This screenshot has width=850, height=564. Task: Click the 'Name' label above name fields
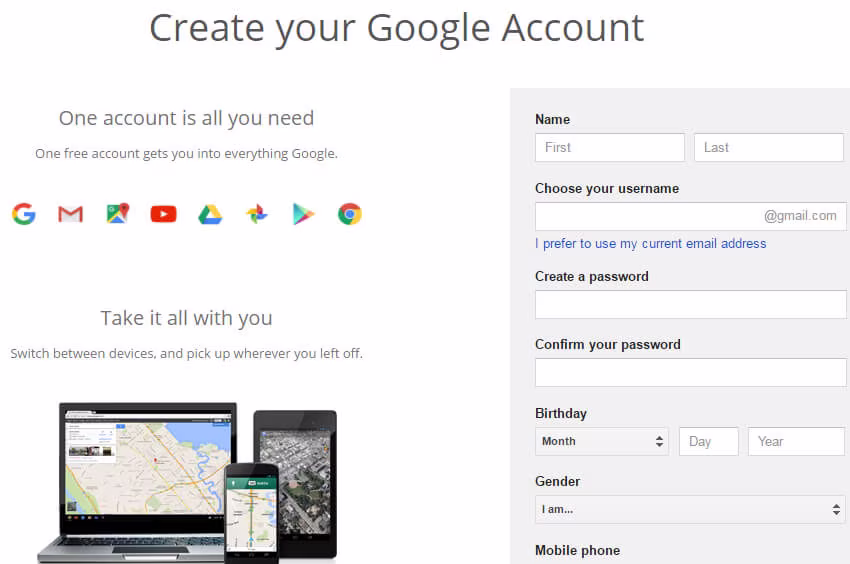pos(552,119)
